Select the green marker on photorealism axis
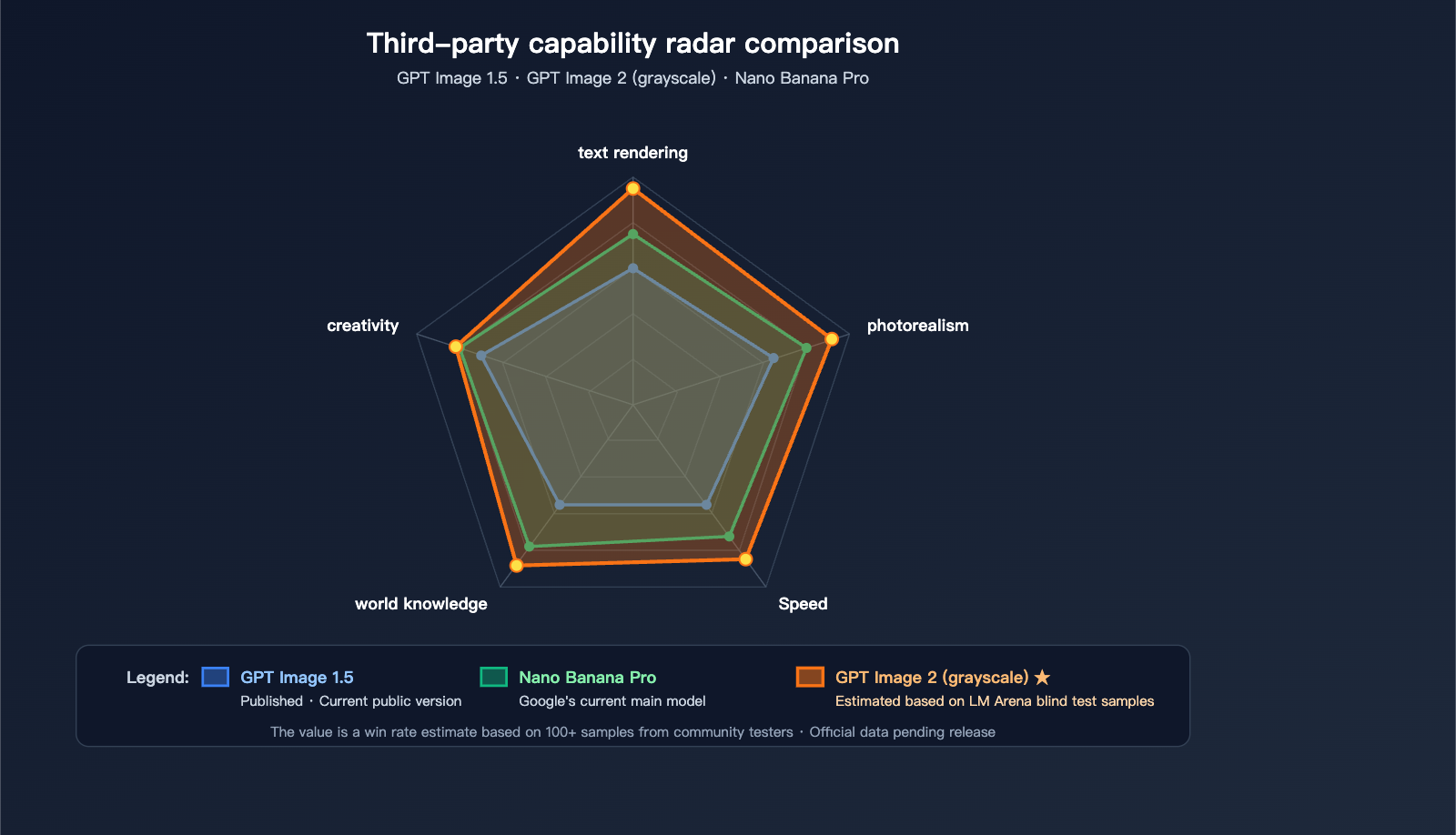 (806, 348)
